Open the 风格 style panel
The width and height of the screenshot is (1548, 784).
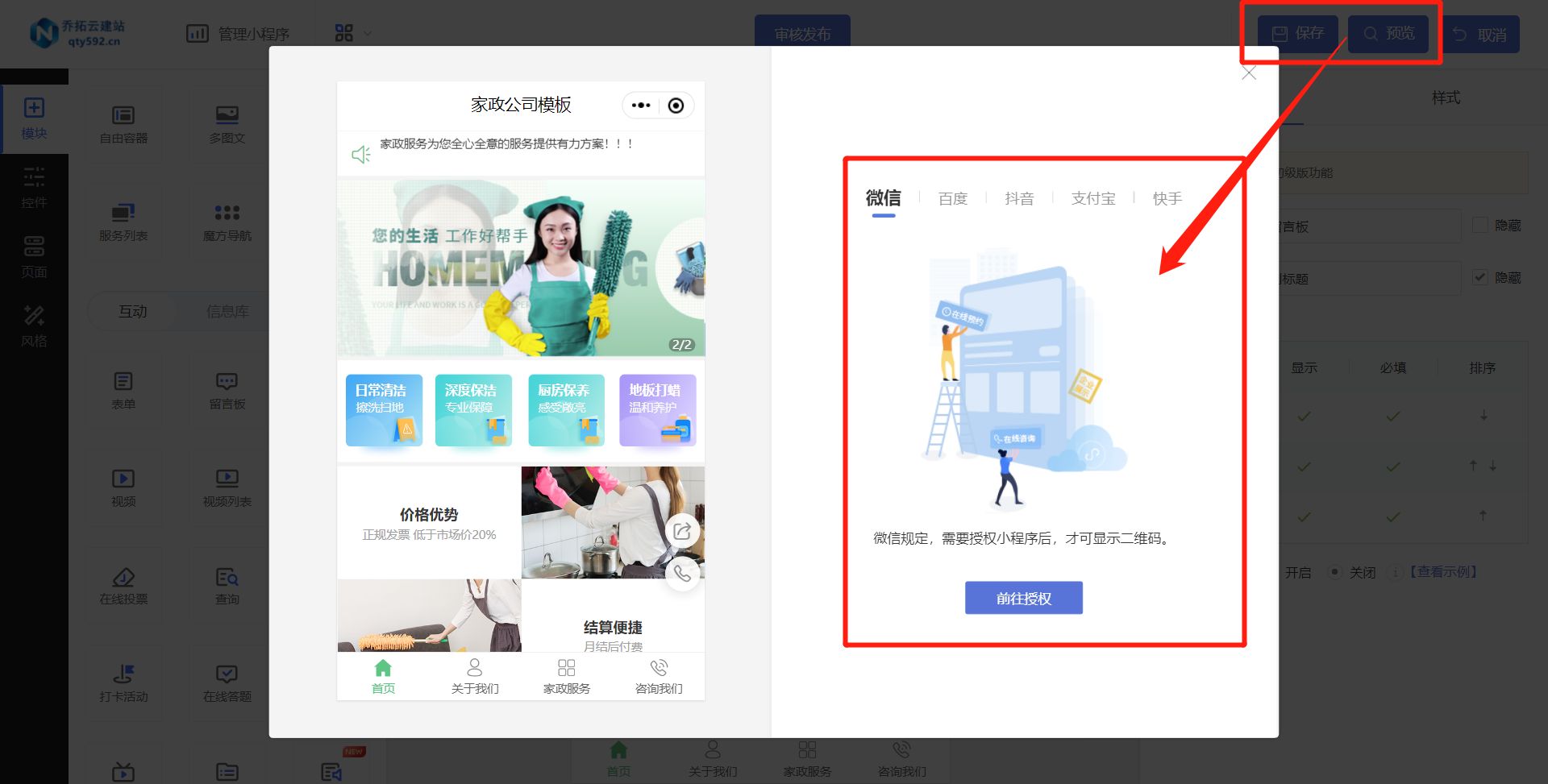coord(35,325)
